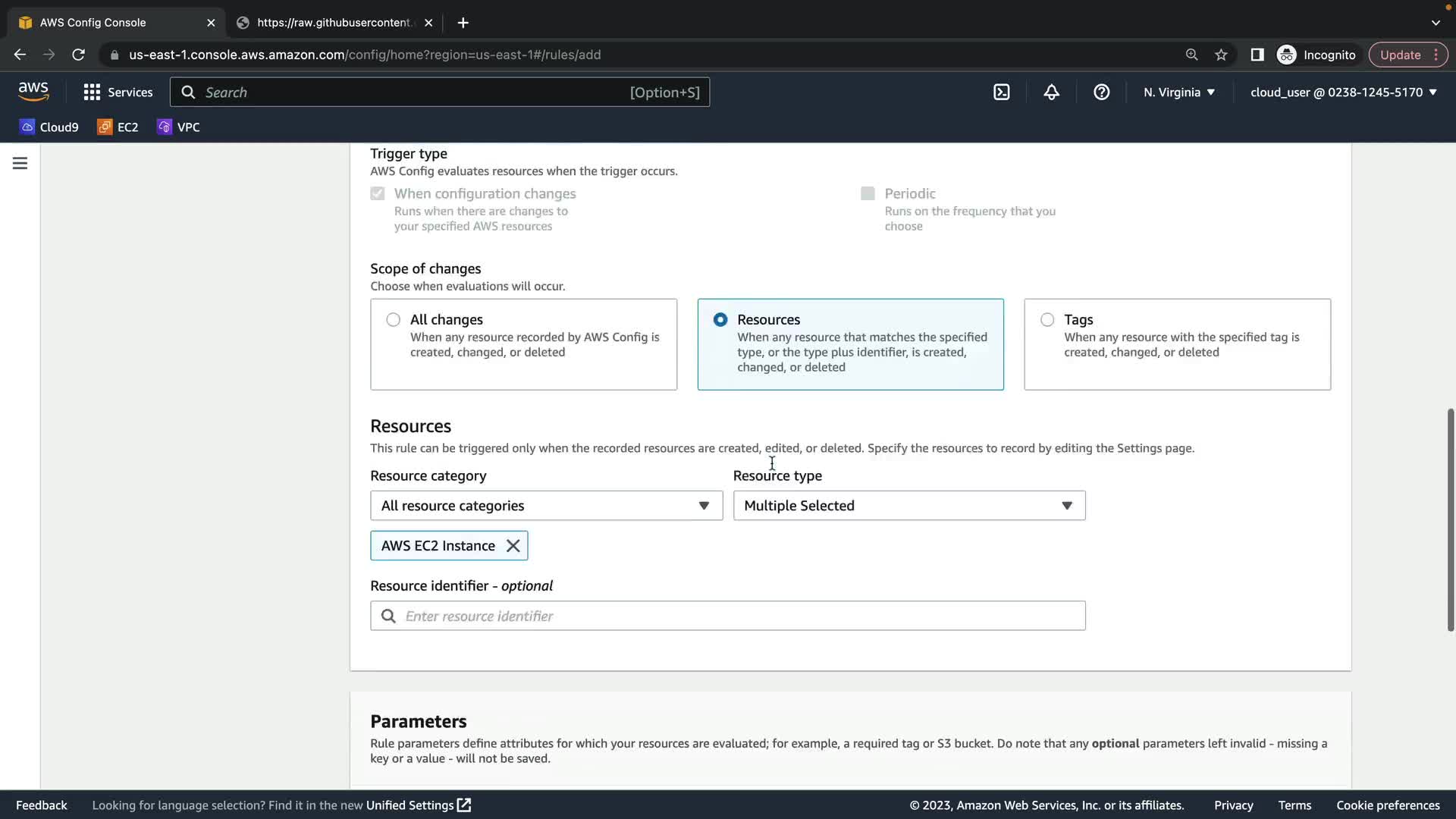Select the Resources scope radio button
1456x819 pixels.
point(720,320)
